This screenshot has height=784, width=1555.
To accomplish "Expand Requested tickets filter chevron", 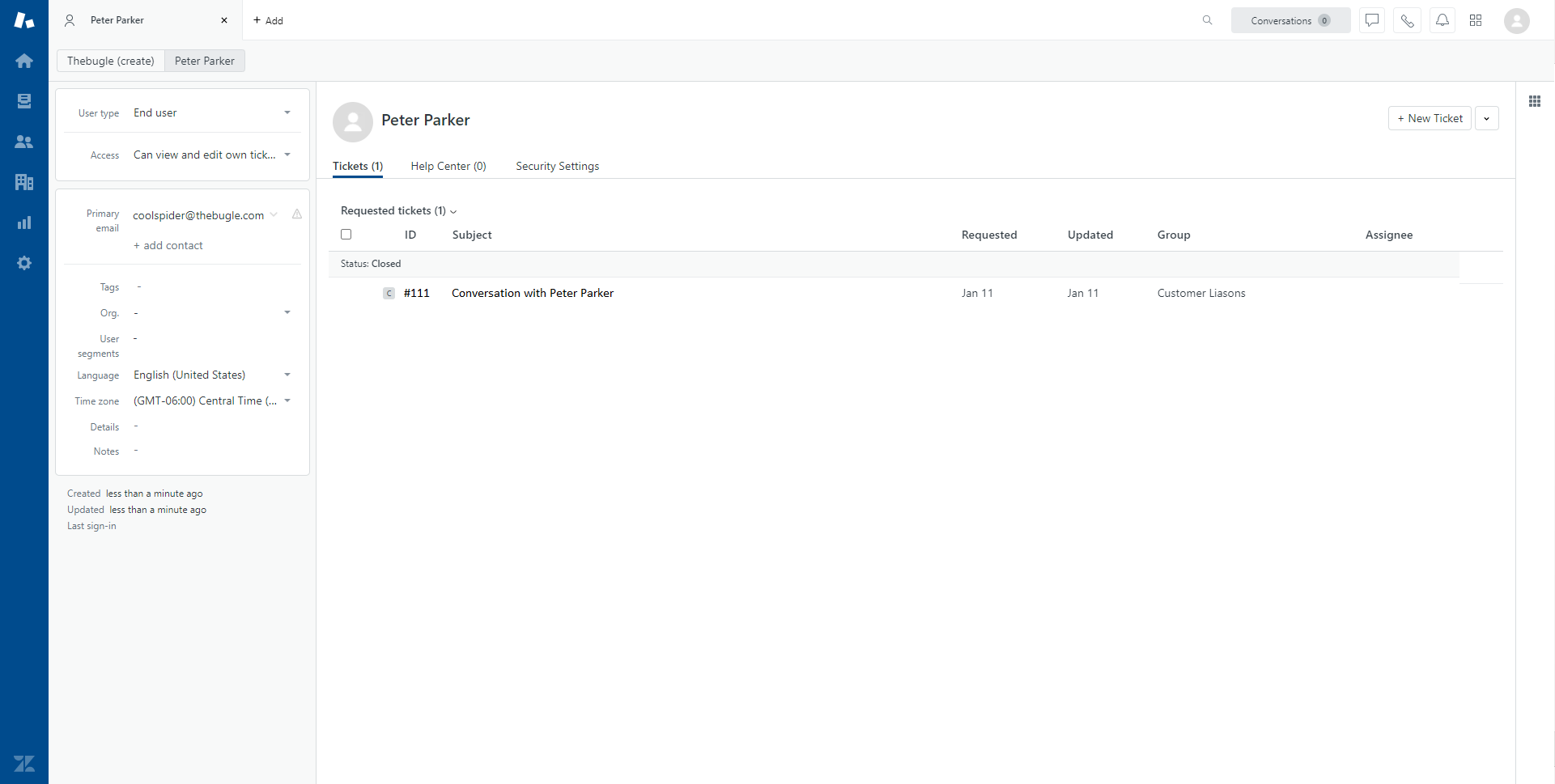I will (453, 211).
